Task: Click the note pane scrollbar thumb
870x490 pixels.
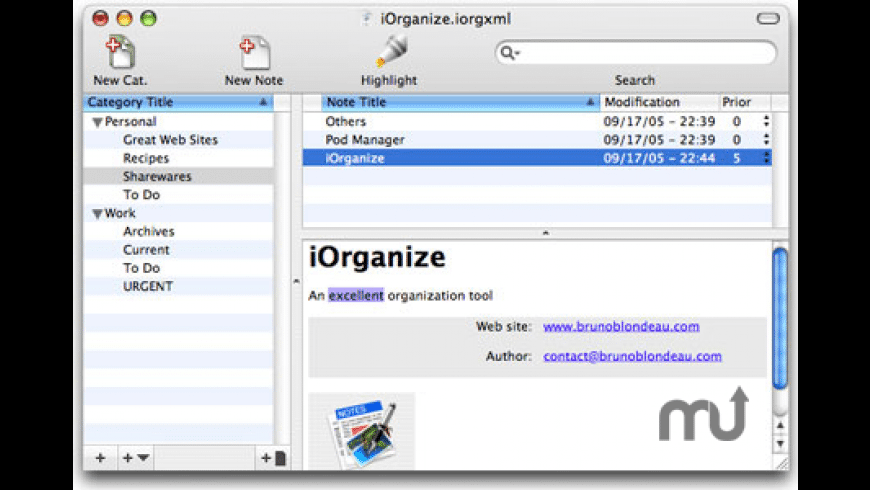Action: tap(780, 319)
